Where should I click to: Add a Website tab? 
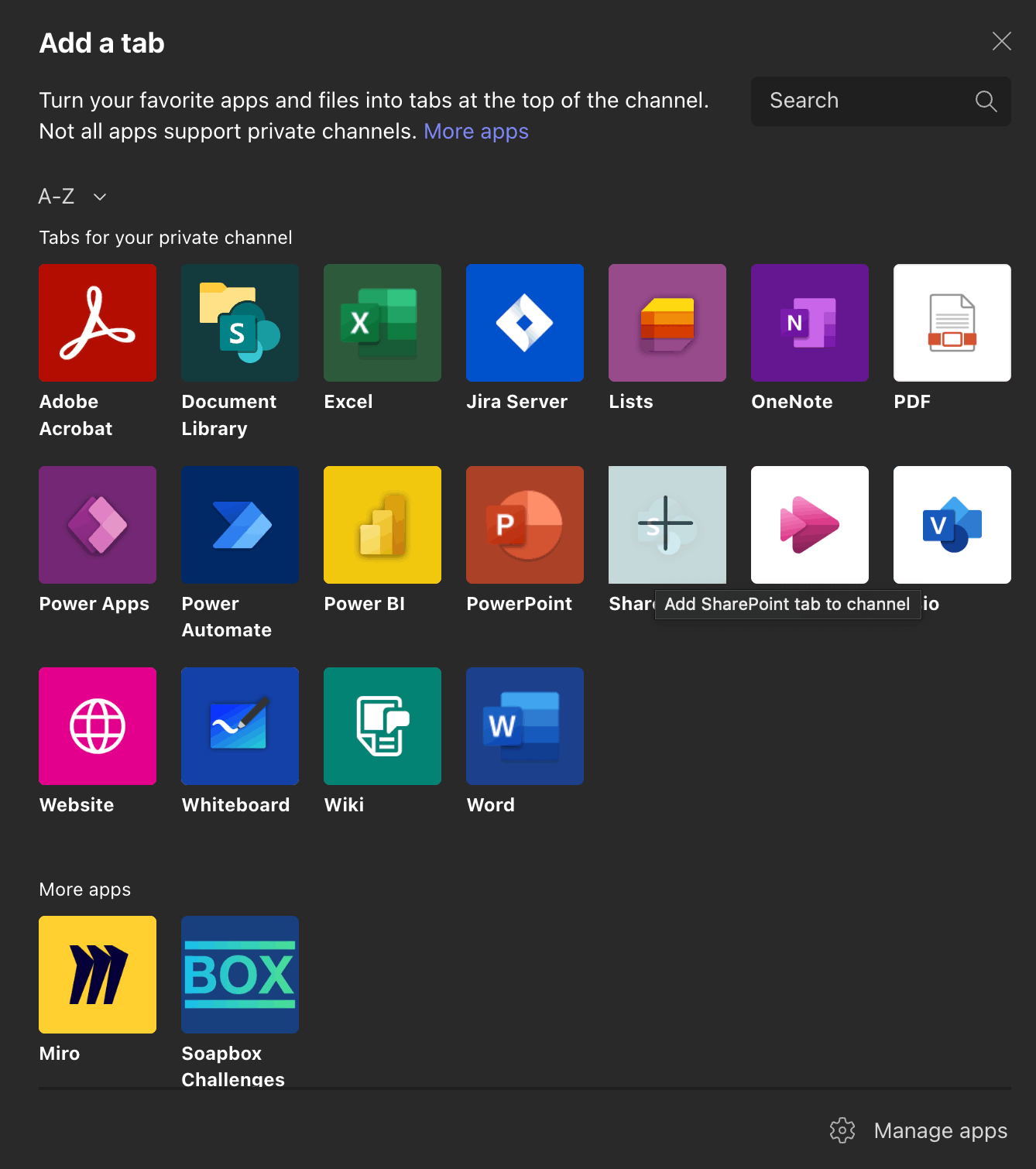coord(98,726)
